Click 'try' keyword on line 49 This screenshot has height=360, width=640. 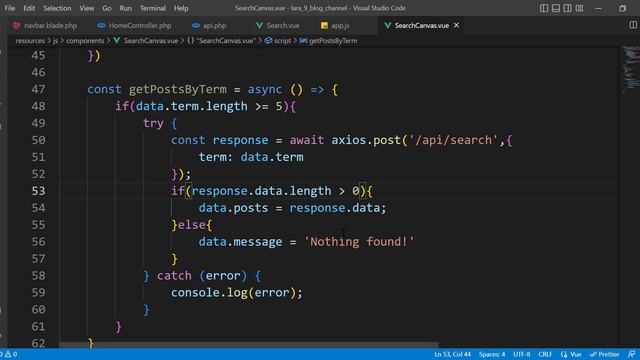[x=153, y=123]
